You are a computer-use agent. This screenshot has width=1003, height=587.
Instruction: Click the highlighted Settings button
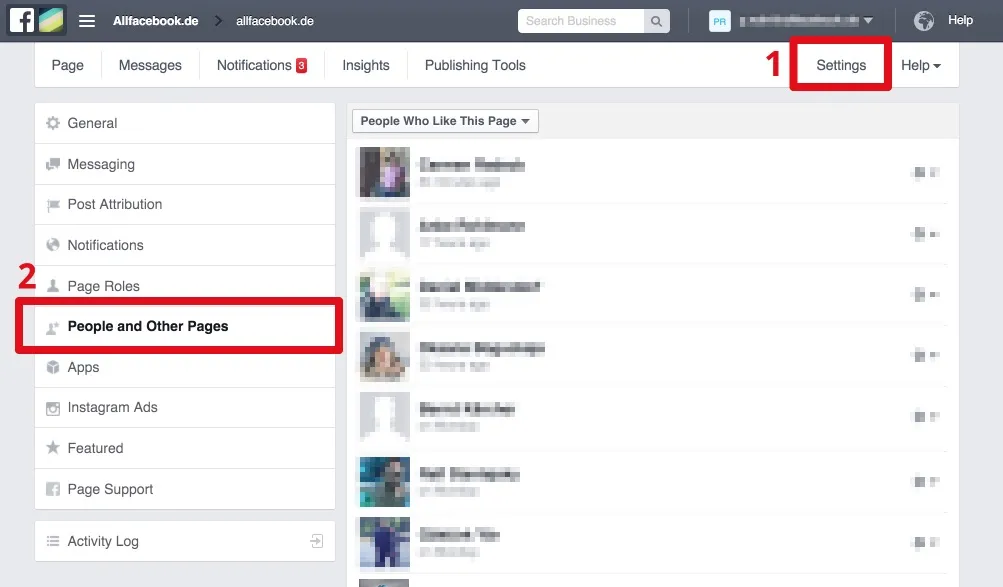coord(839,64)
